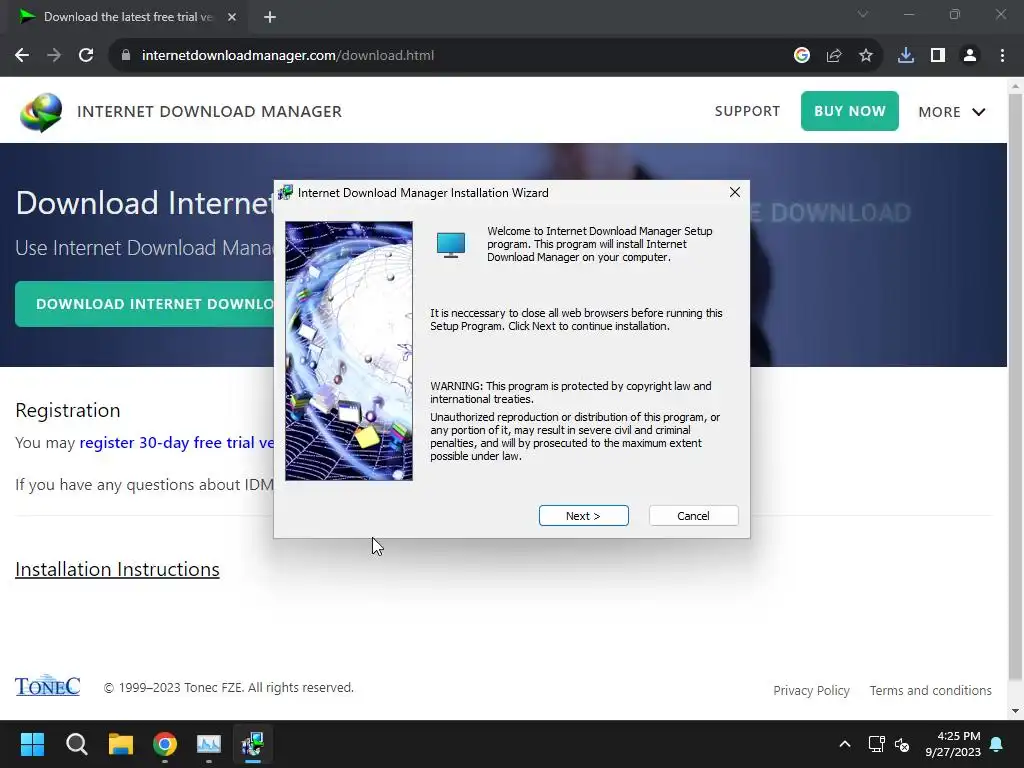Open Windows Start menu
The width and height of the screenshot is (1024, 768).
(32, 744)
